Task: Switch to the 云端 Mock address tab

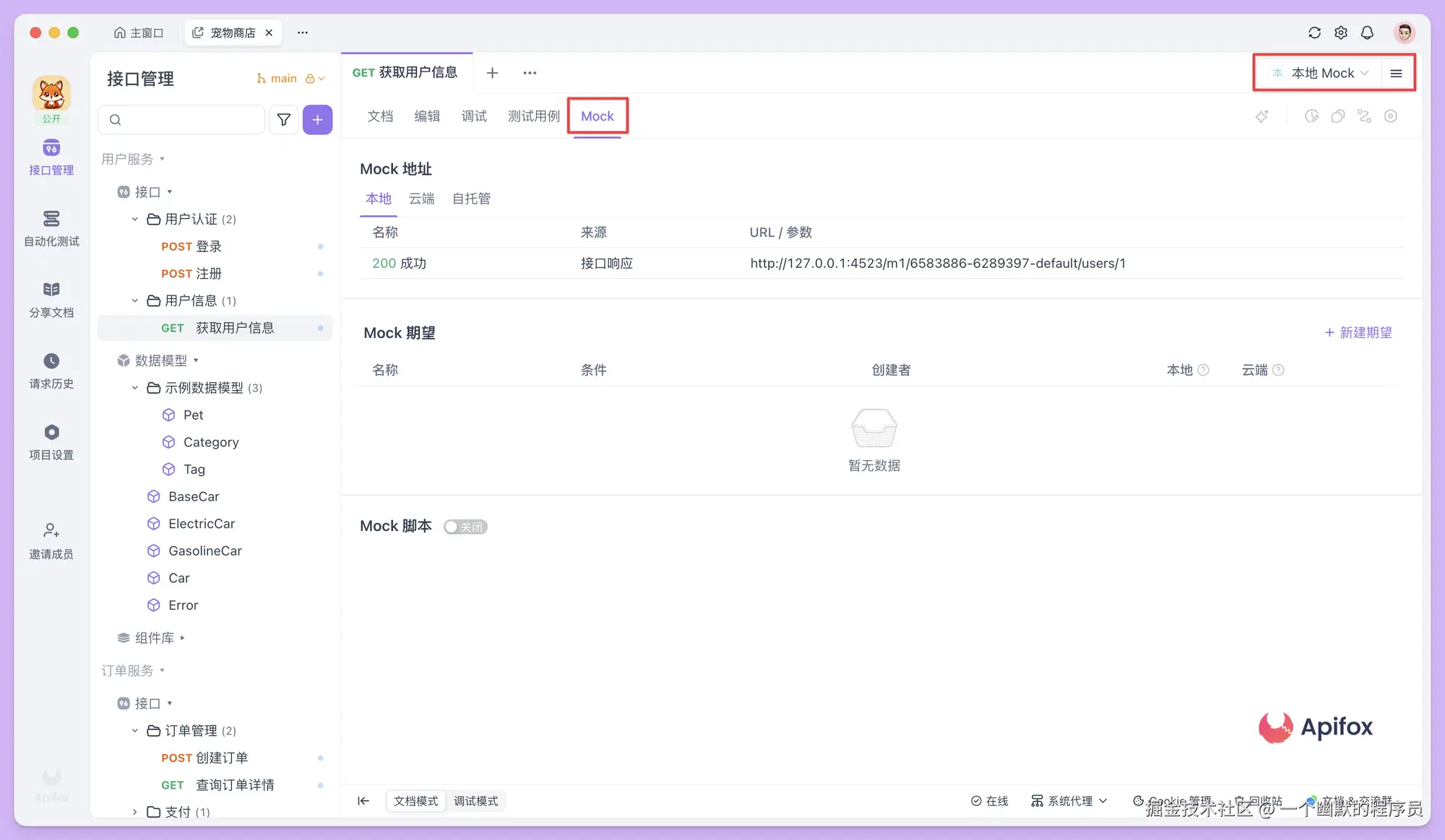Action: pos(421,199)
